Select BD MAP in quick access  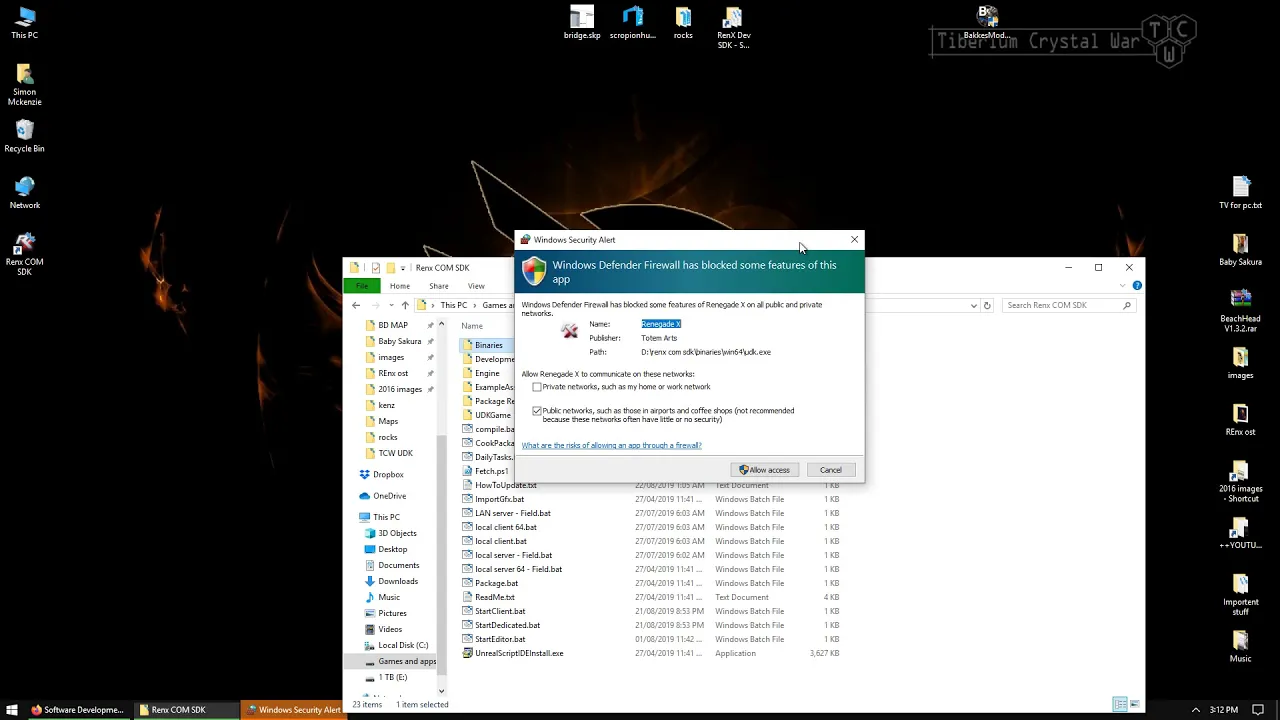coord(392,325)
